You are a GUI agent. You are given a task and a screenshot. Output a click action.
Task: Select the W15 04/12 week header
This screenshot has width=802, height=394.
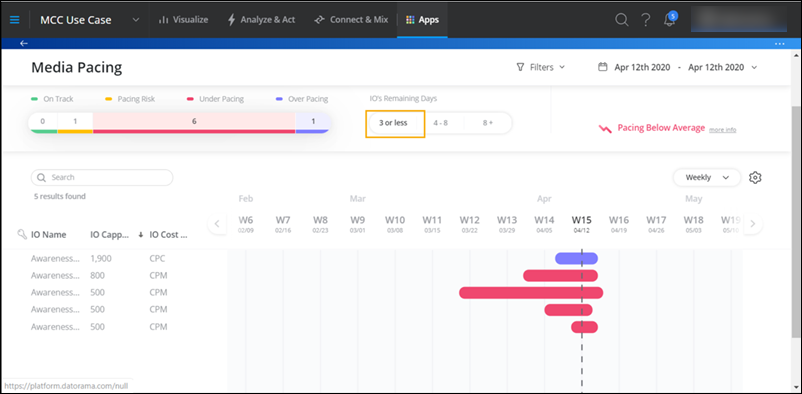[582, 224]
